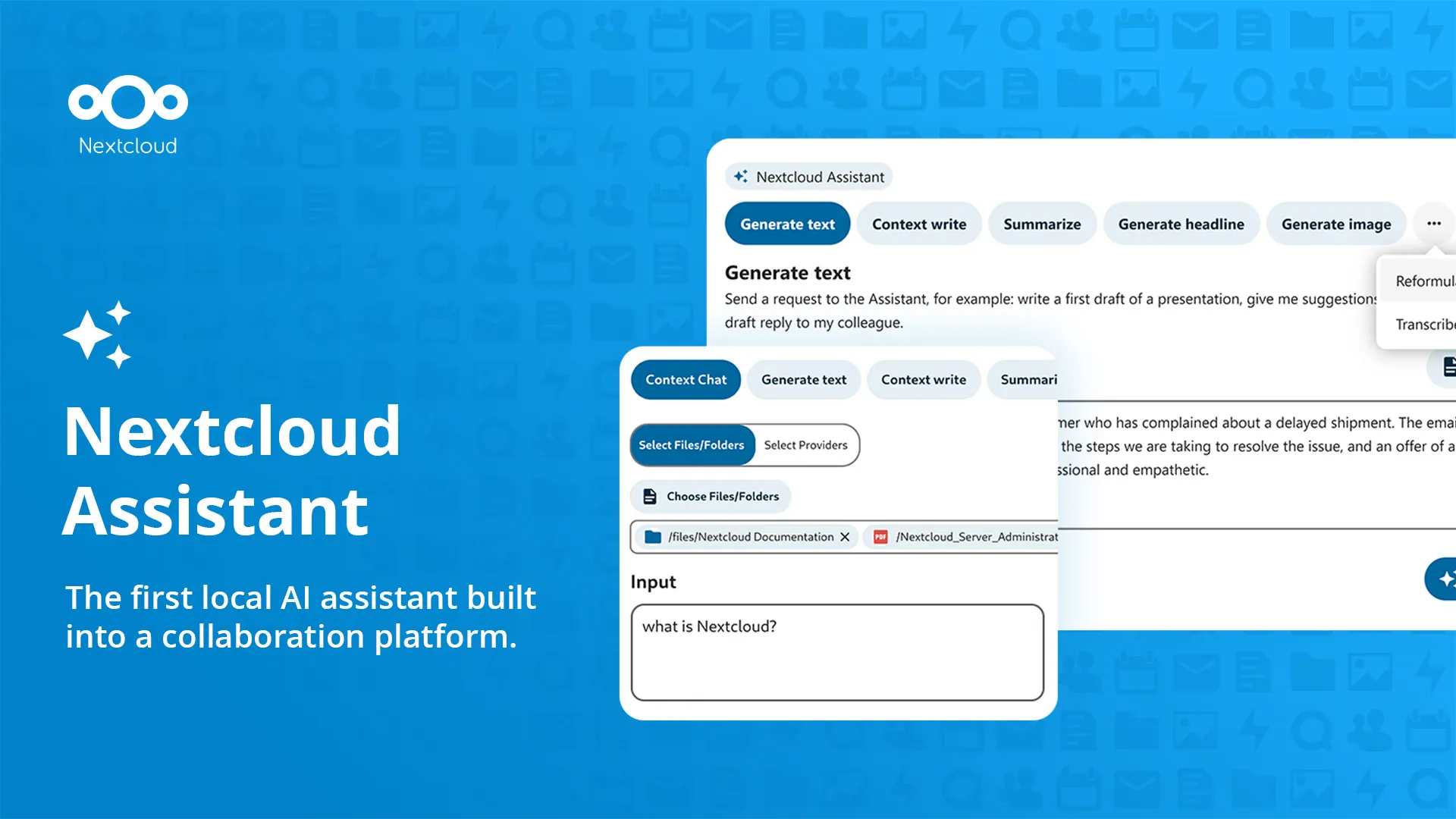Switch to Select Files/Folders option
1456x819 pixels.
(x=692, y=445)
